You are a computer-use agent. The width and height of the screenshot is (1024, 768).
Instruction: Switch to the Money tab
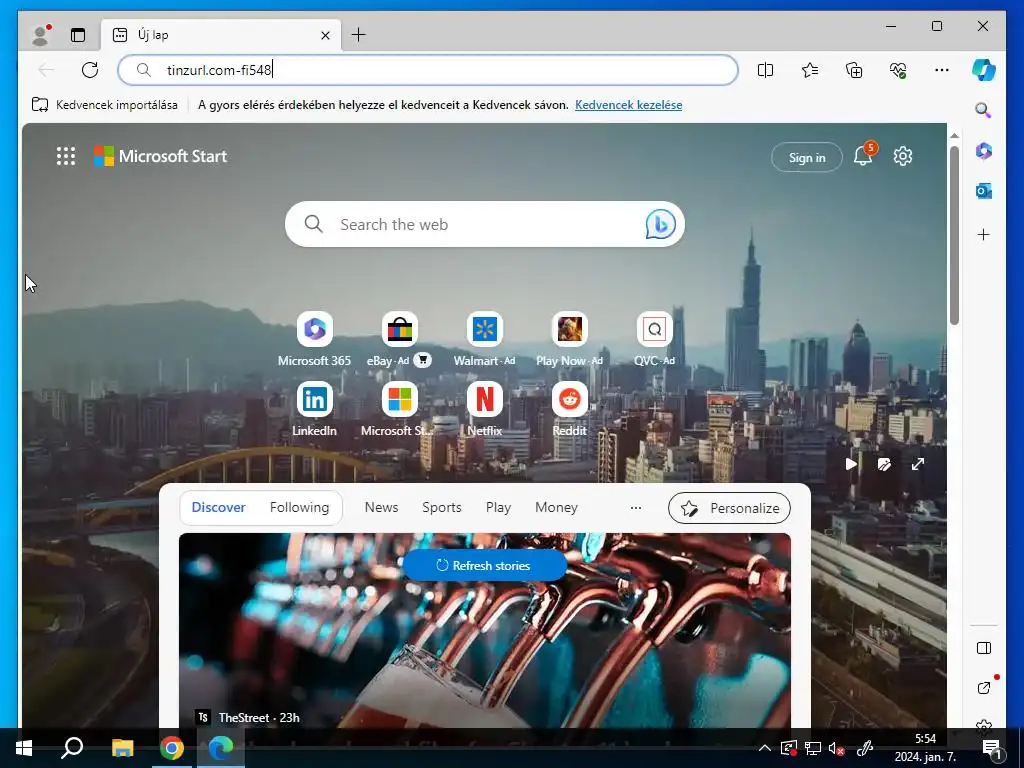pos(556,507)
